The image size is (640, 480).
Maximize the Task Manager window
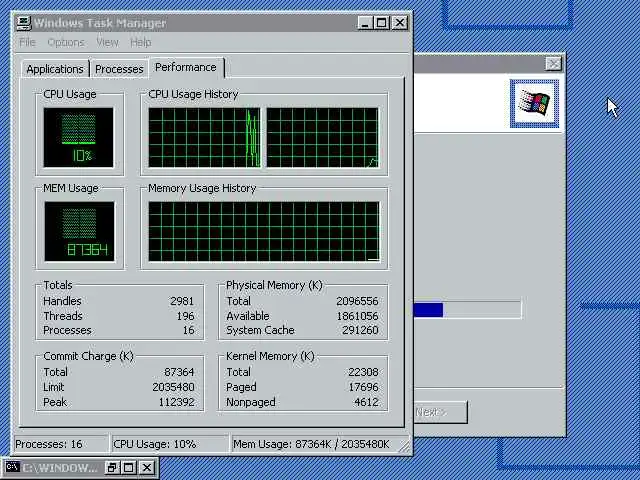382,22
